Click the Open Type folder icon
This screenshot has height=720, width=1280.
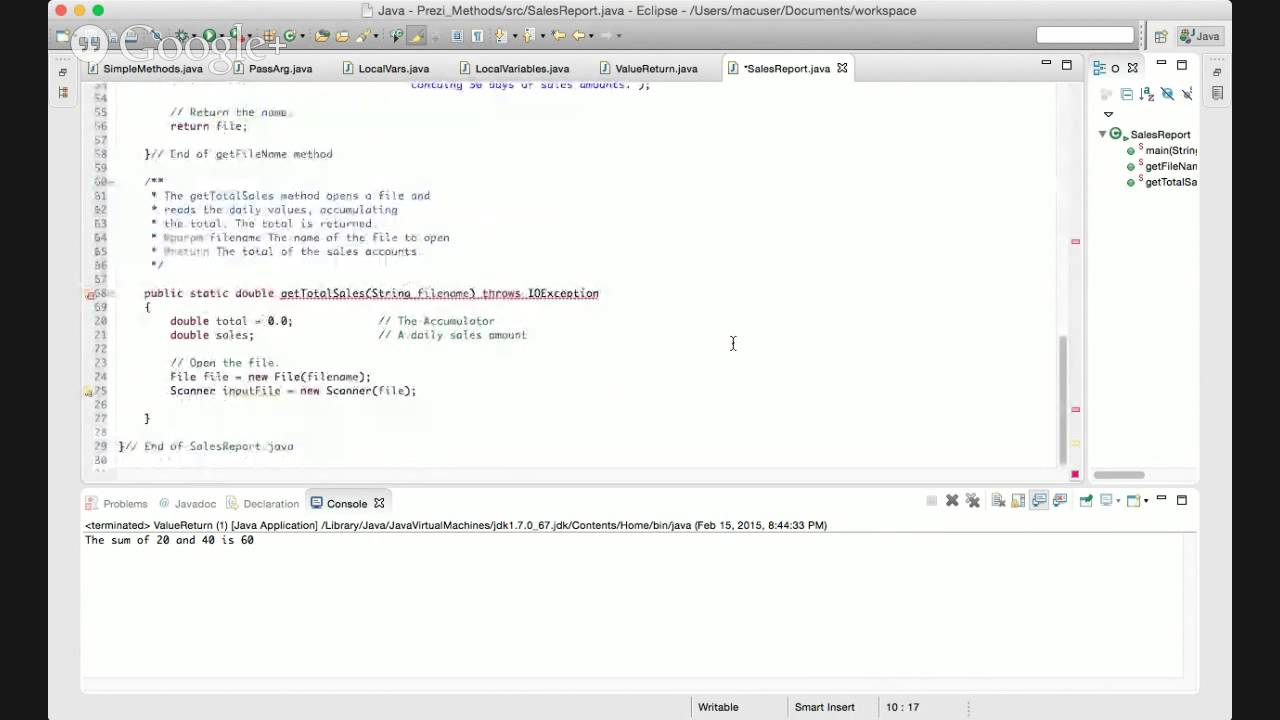click(322, 35)
